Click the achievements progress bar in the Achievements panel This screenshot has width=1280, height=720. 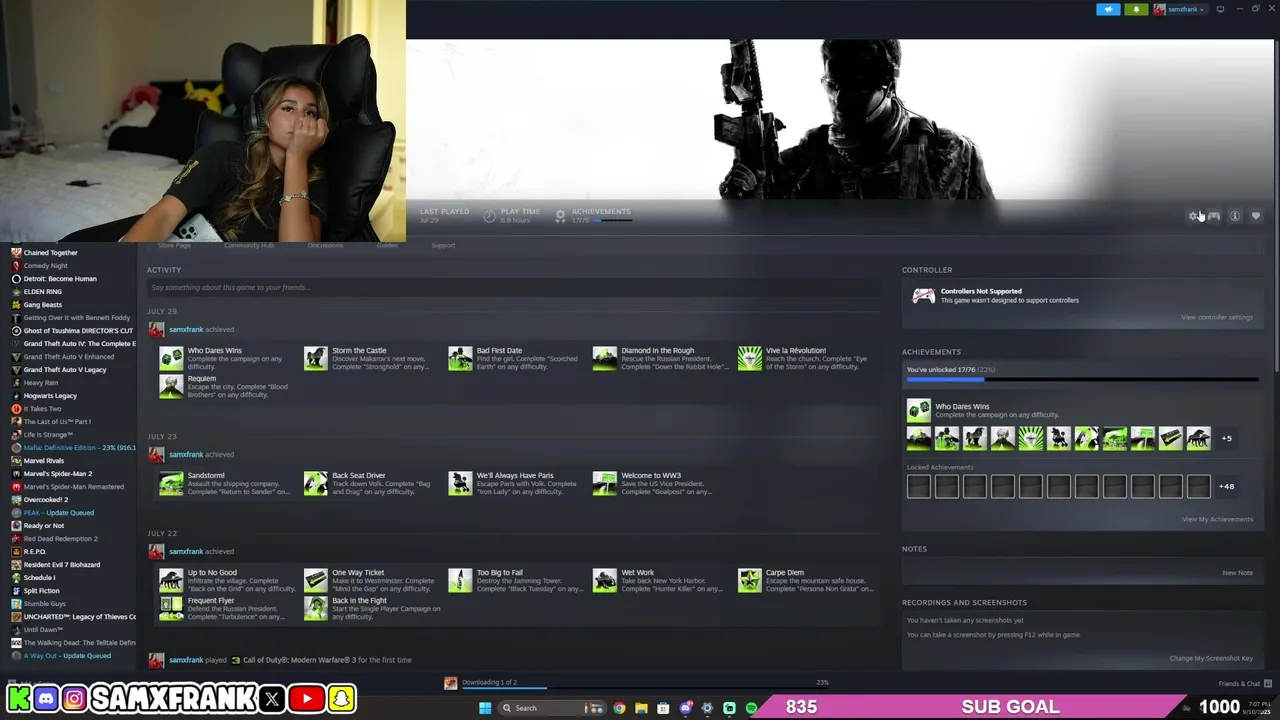pyautogui.click(x=1082, y=379)
